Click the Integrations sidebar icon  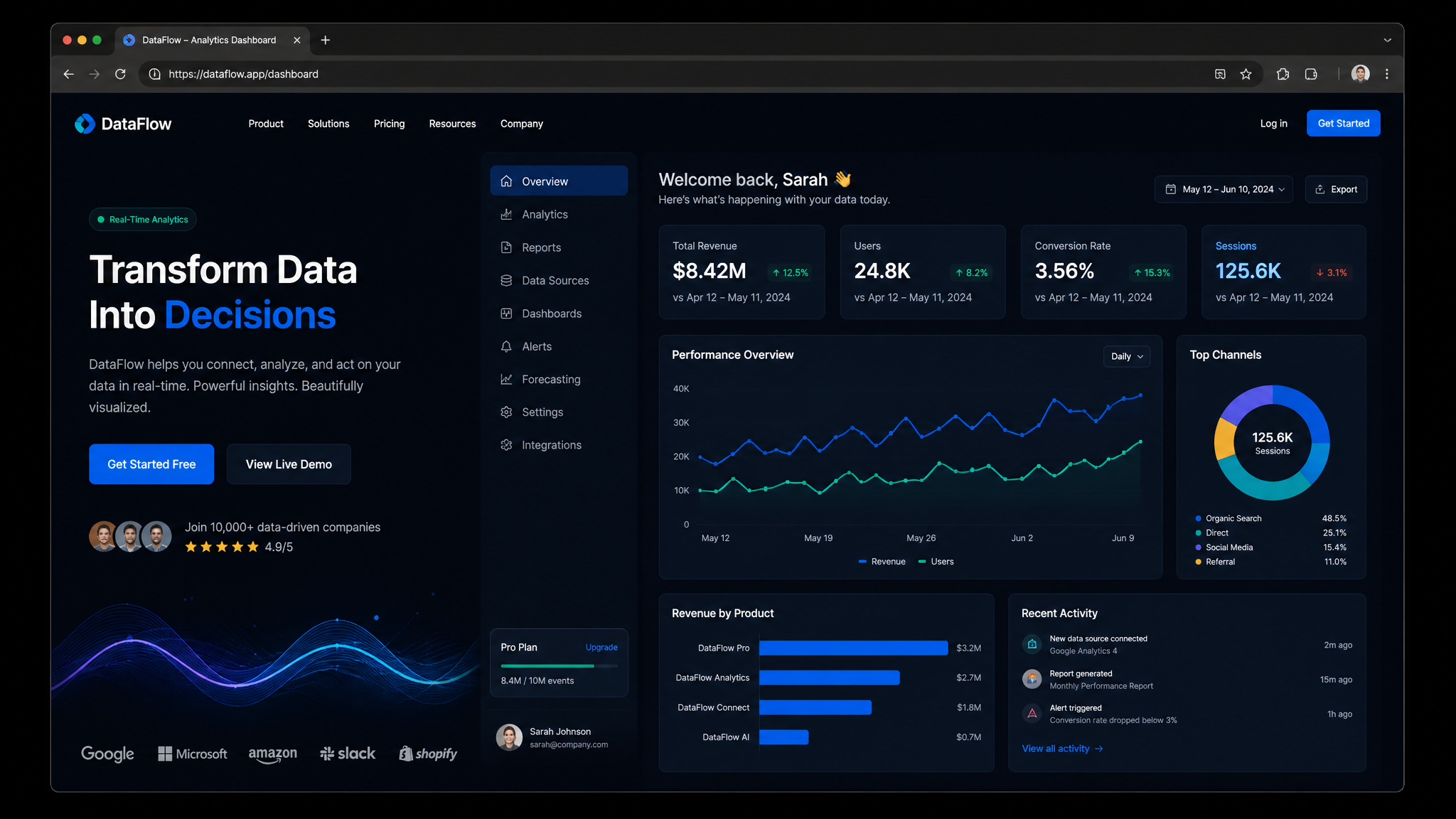click(506, 445)
